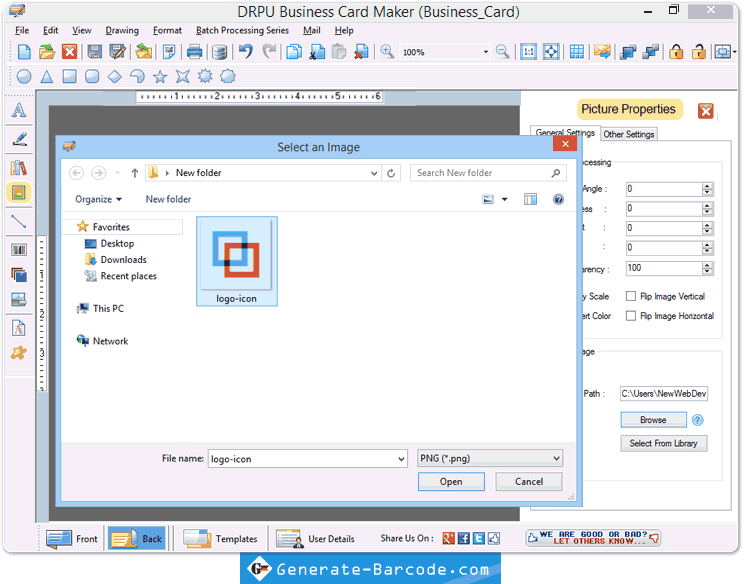Select the pencil drawing tool in sidebar
Screen dimensions: 744x584
19,139
